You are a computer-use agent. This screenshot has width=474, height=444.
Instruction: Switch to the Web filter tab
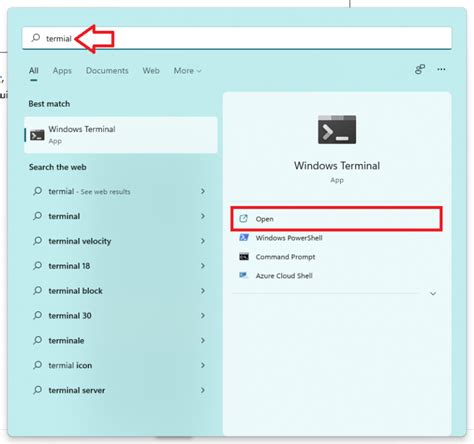[151, 71]
